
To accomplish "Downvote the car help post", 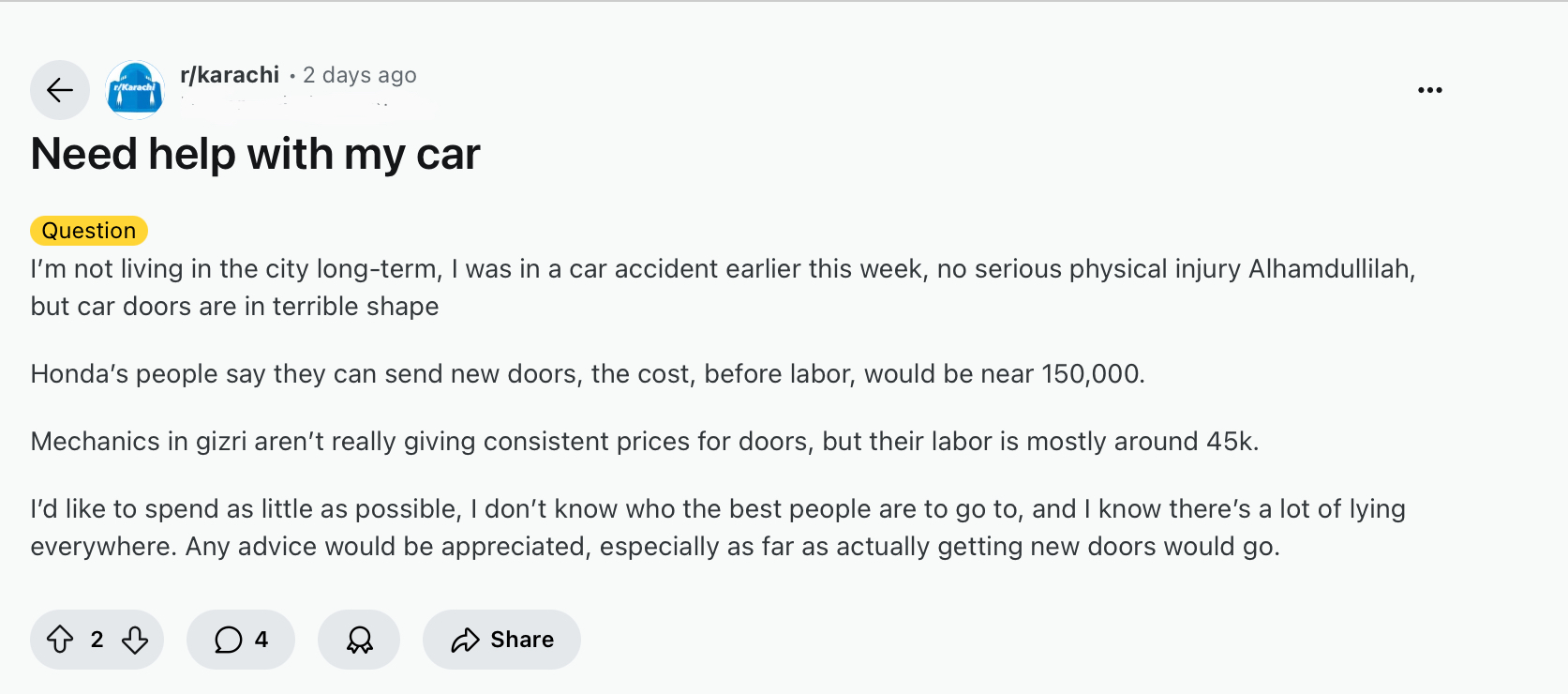I will 135,640.
